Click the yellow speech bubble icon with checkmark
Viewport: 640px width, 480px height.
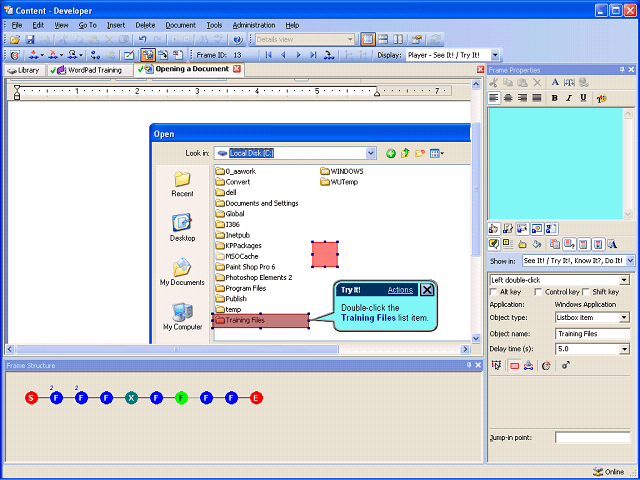point(494,244)
